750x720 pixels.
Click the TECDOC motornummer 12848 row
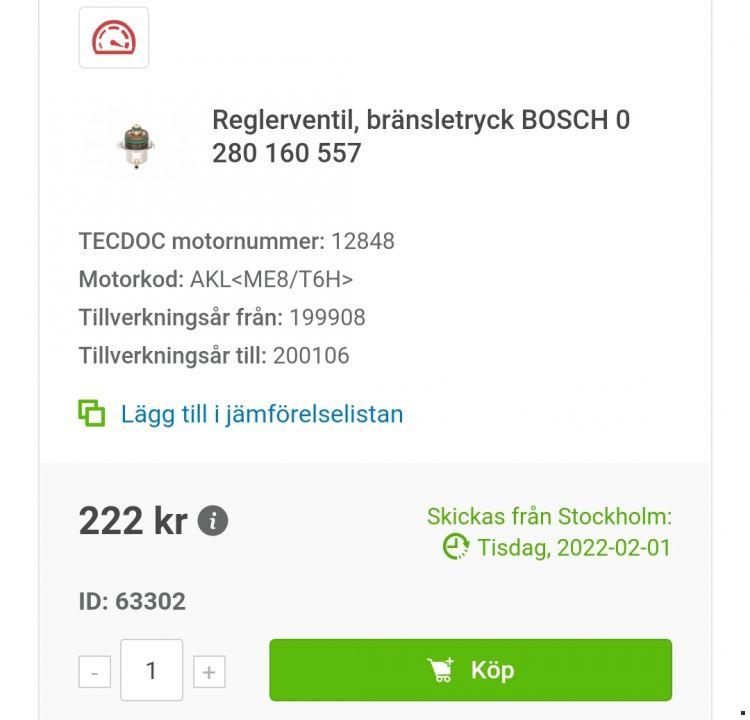pyautogui.click(x=236, y=241)
